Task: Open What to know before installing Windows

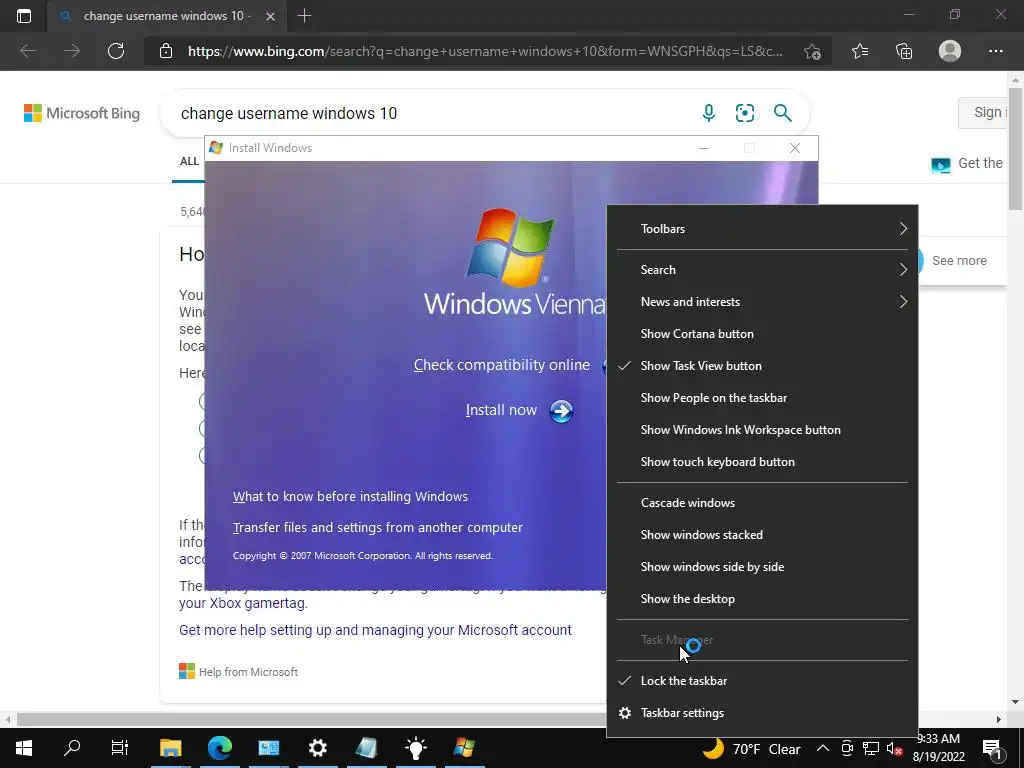Action: coord(350,496)
